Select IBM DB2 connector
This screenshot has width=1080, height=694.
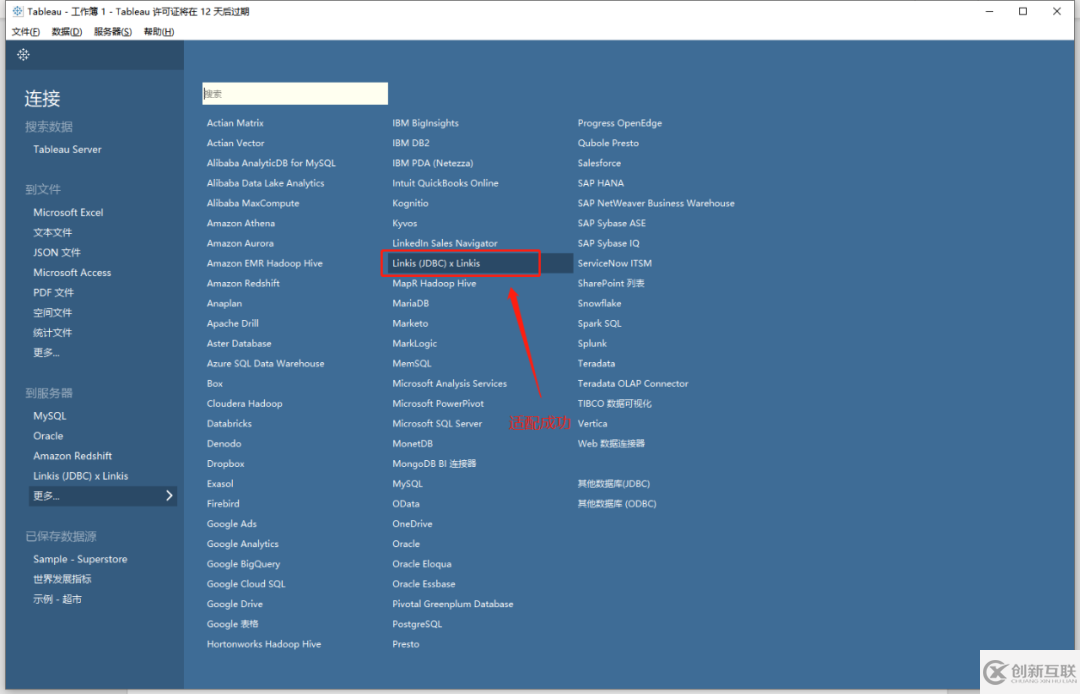[x=411, y=143]
